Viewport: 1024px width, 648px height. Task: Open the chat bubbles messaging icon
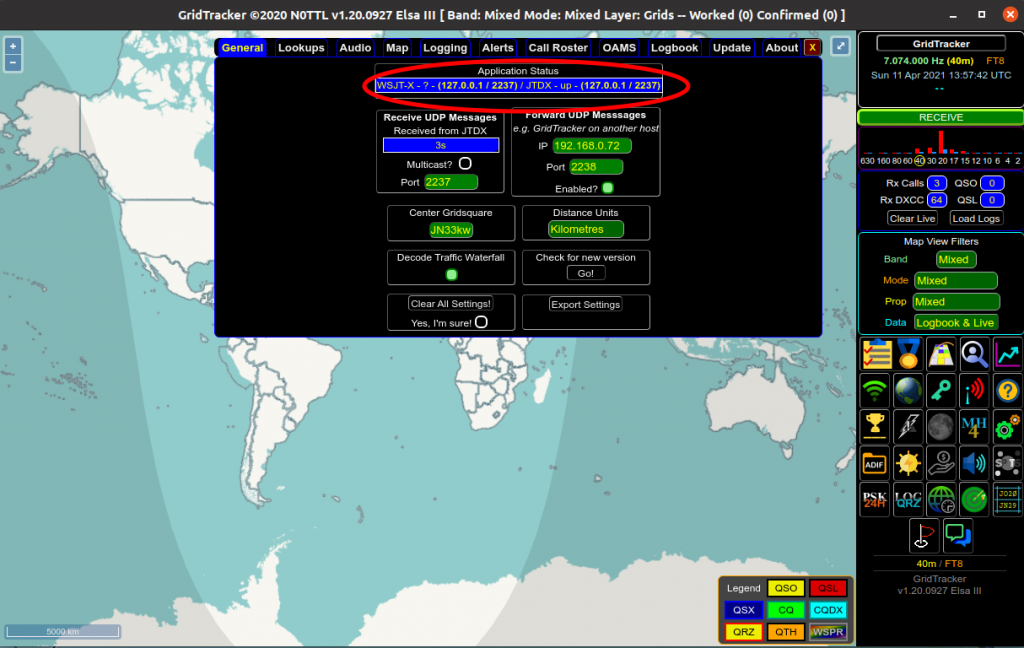tap(958, 536)
